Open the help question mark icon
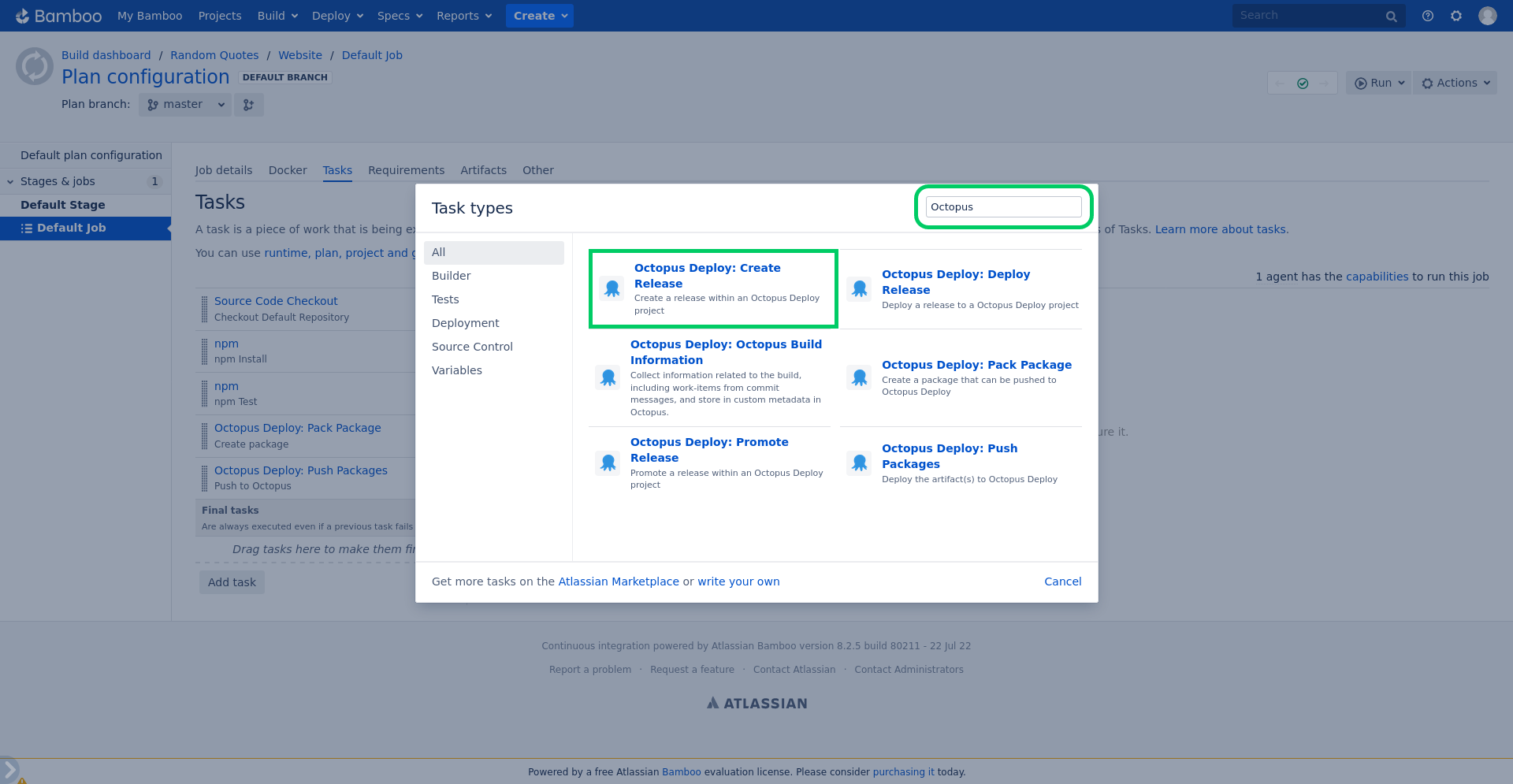This screenshot has height=784, width=1513. [1428, 16]
